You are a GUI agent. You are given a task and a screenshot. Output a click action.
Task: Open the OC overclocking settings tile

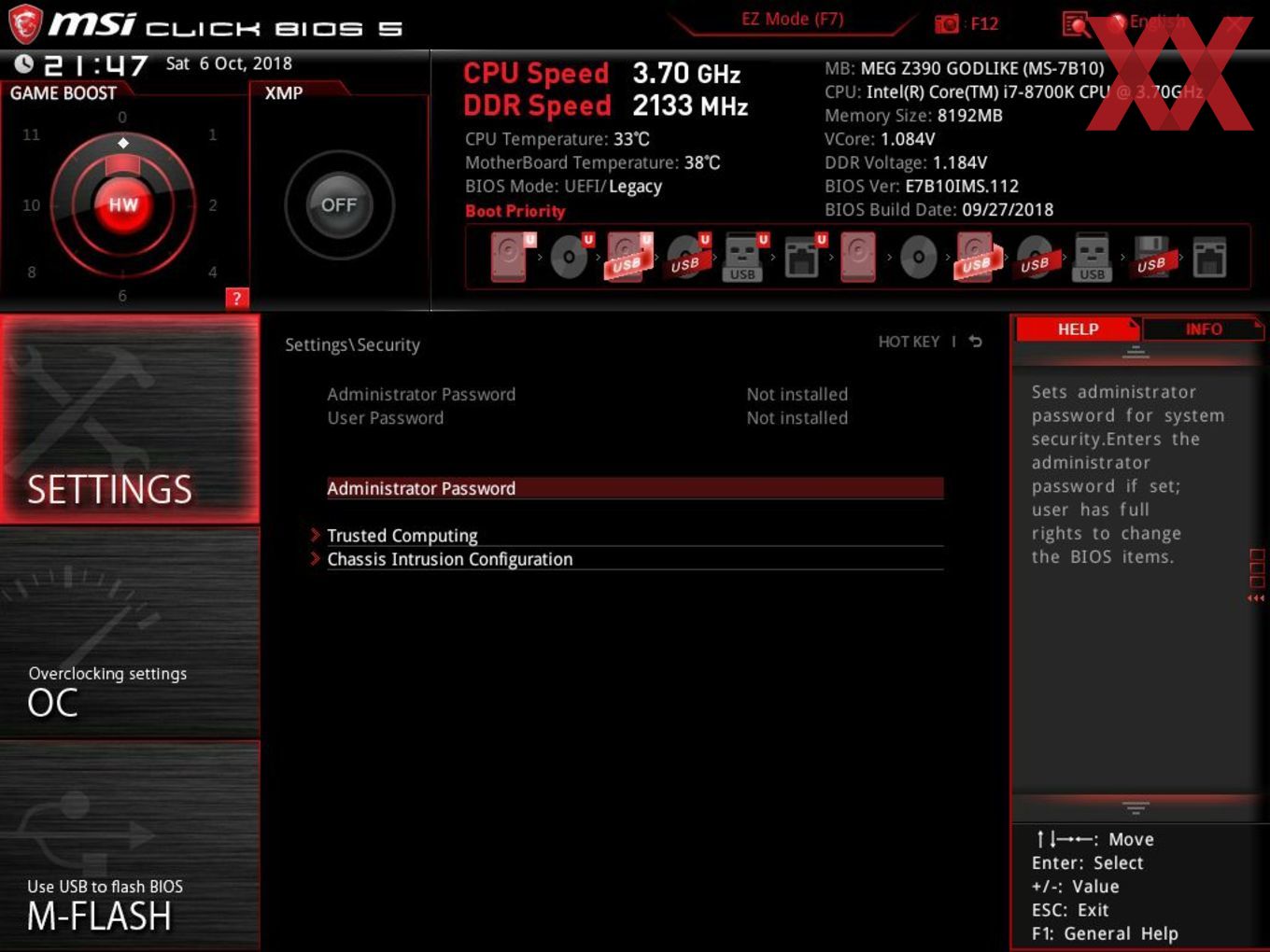click(x=130, y=633)
